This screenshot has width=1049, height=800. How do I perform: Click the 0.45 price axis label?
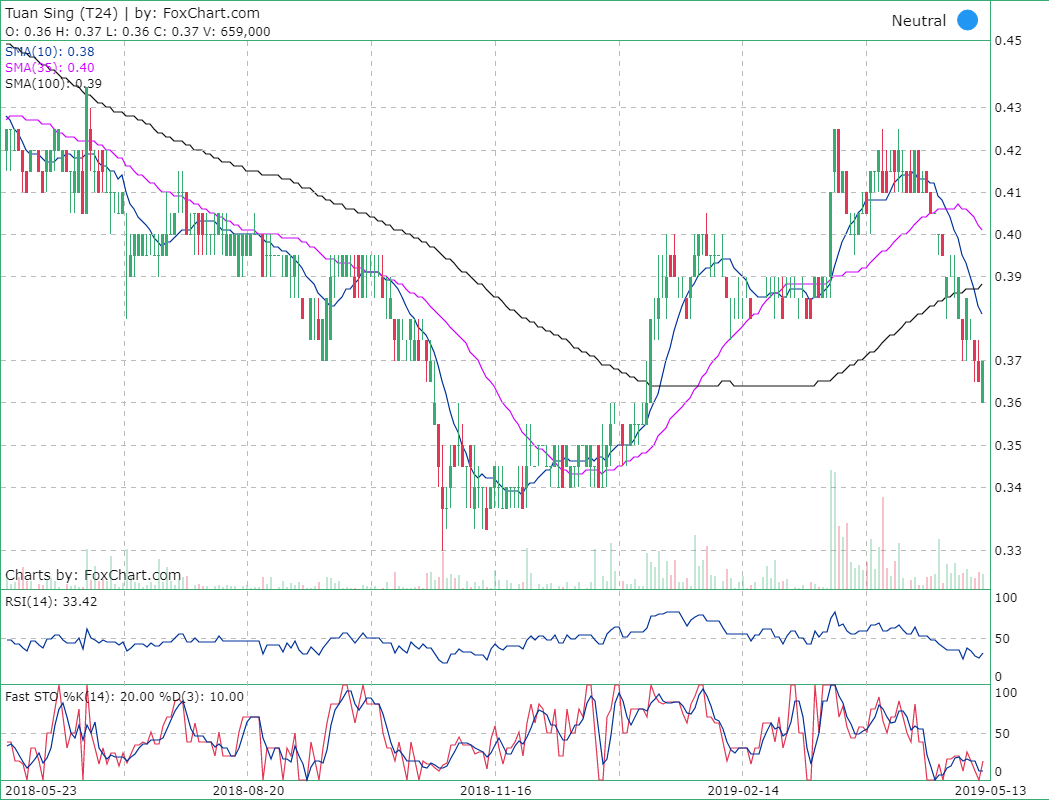(x=1007, y=41)
